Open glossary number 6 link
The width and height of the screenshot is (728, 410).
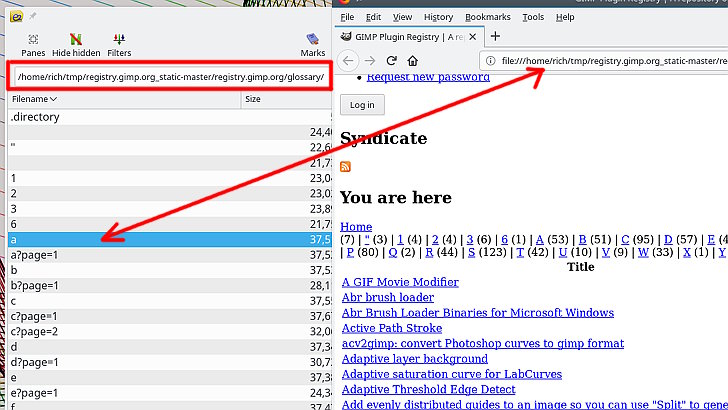tap(504, 240)
